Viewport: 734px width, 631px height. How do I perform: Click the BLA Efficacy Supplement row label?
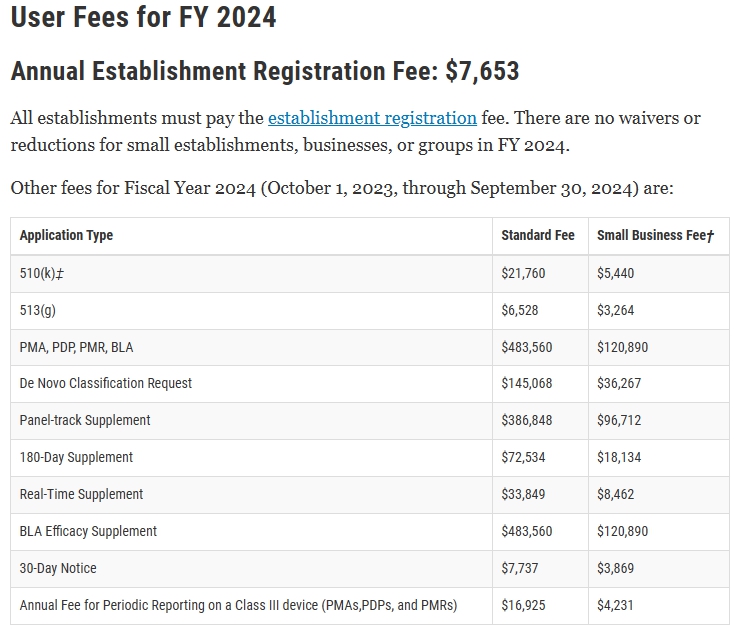(88, 531)
